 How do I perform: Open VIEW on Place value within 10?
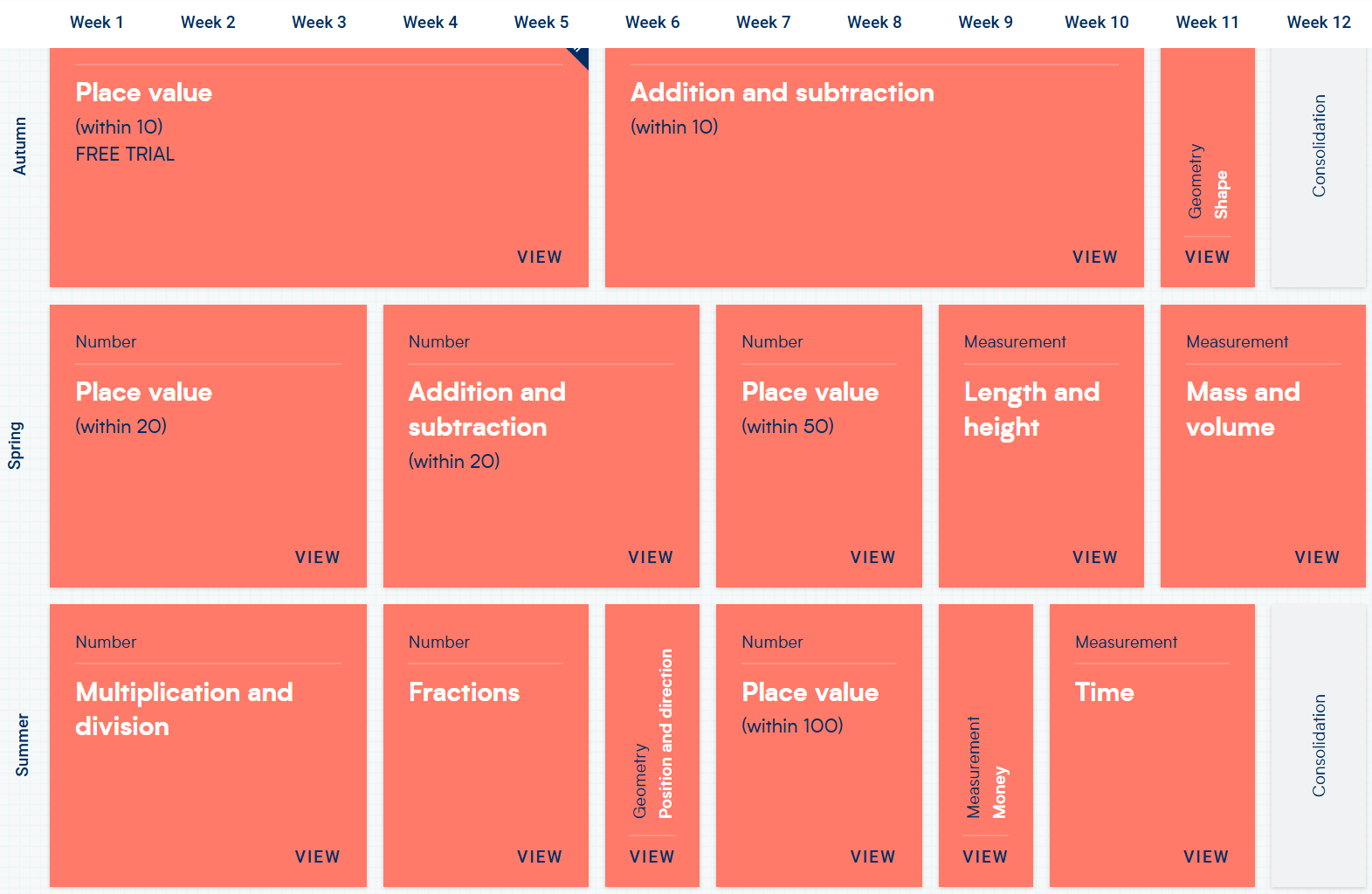pyautogui.click(x=539, y=258)
